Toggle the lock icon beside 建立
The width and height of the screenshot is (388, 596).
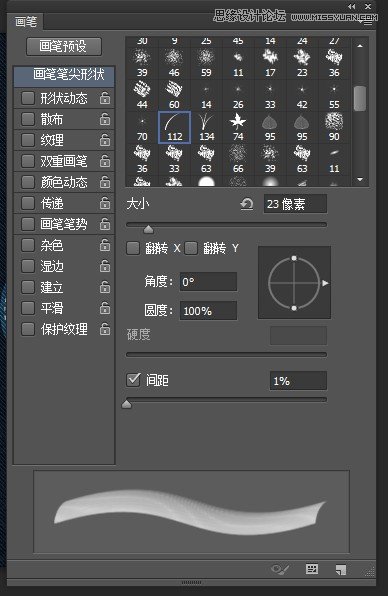105,287
